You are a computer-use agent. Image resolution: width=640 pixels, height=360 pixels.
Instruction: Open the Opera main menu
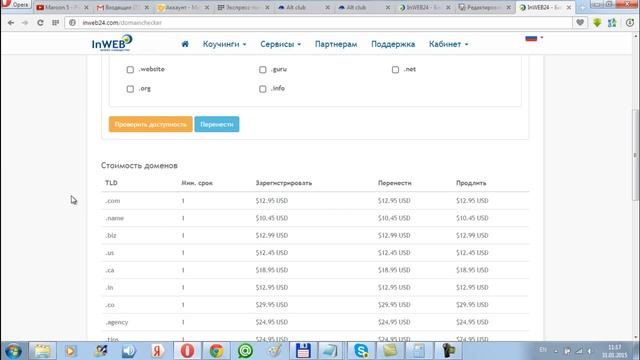point(16,4)
